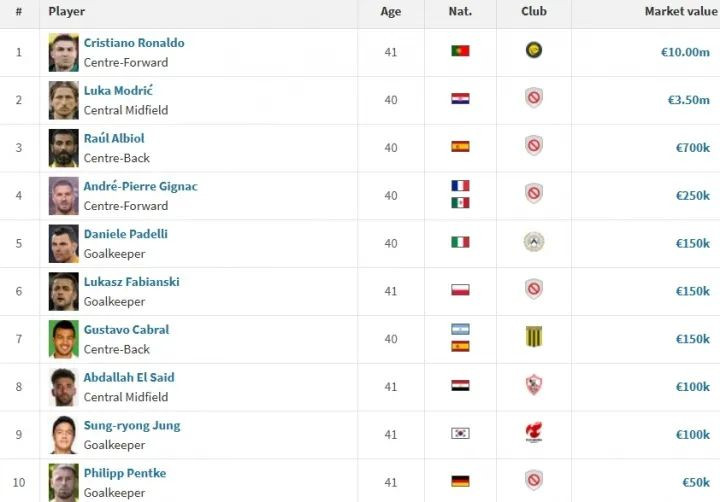720x502 pixels.
Task: Click the Al-Nassr club crest icon
Action: coord(534,50)
